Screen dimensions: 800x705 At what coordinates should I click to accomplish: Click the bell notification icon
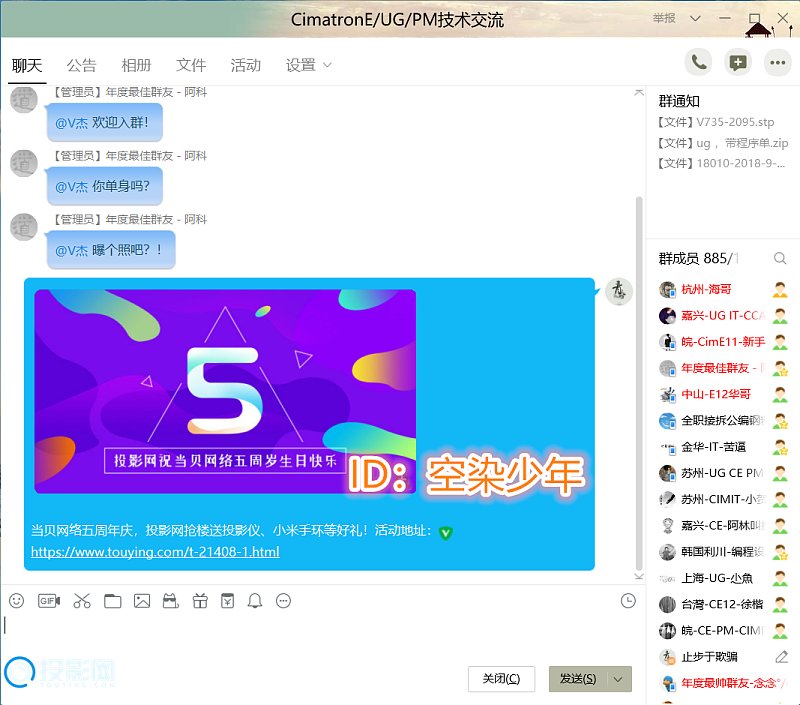(x=255, y=601)
